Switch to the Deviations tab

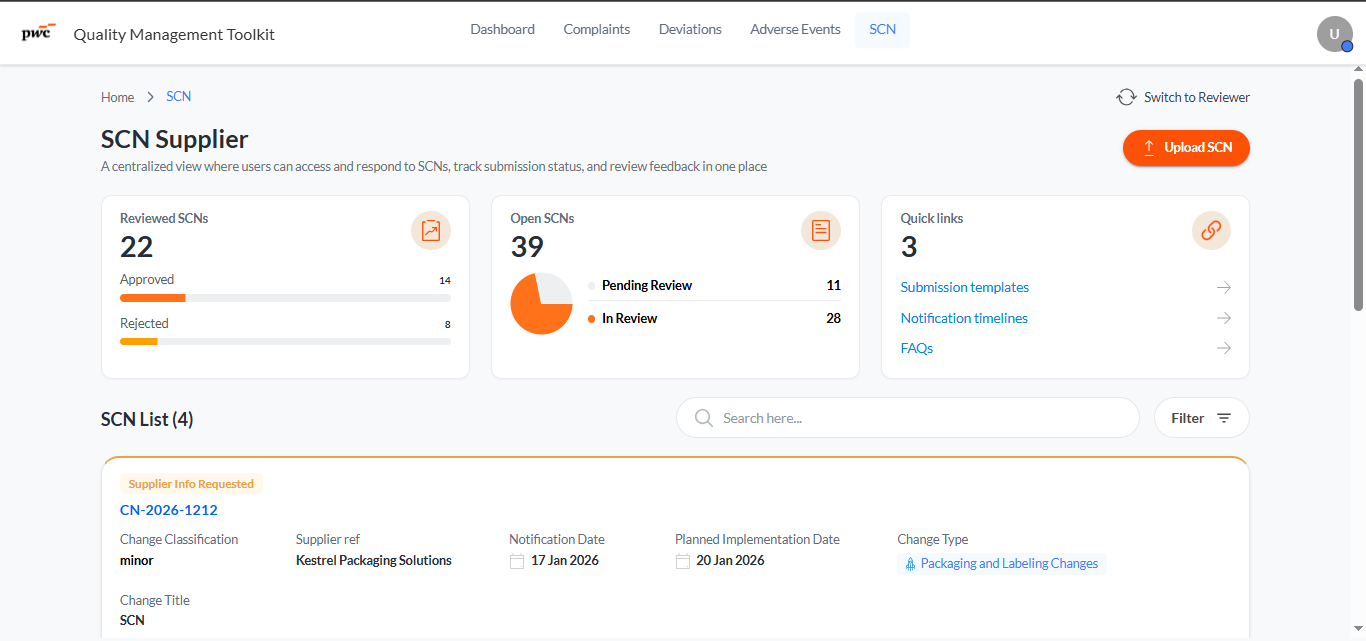690,30
